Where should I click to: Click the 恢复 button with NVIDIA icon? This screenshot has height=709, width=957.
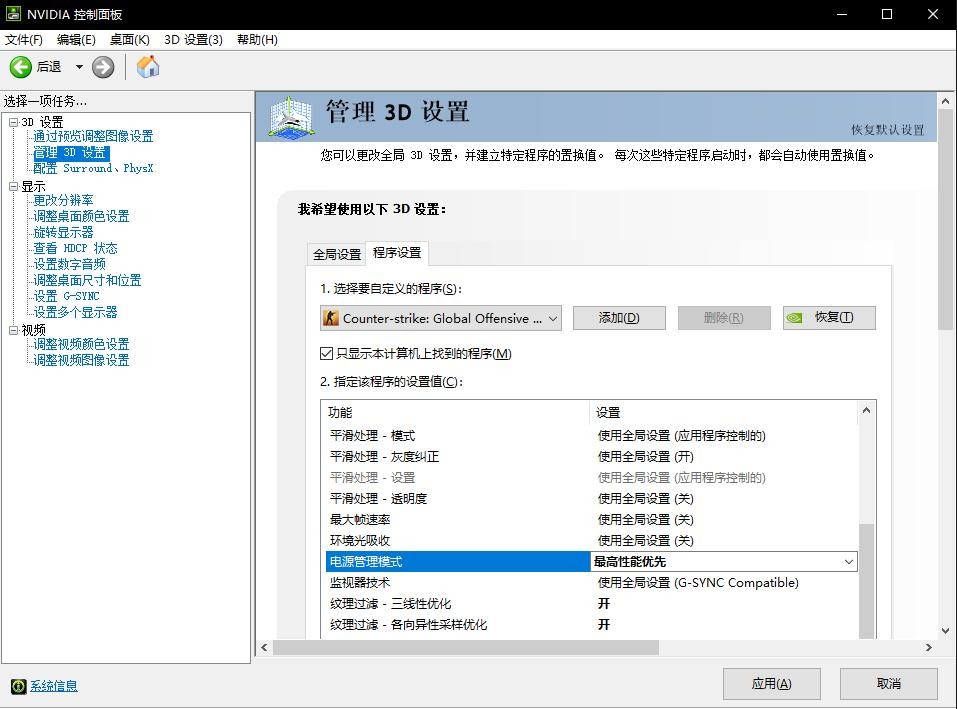tap(829, 318)
